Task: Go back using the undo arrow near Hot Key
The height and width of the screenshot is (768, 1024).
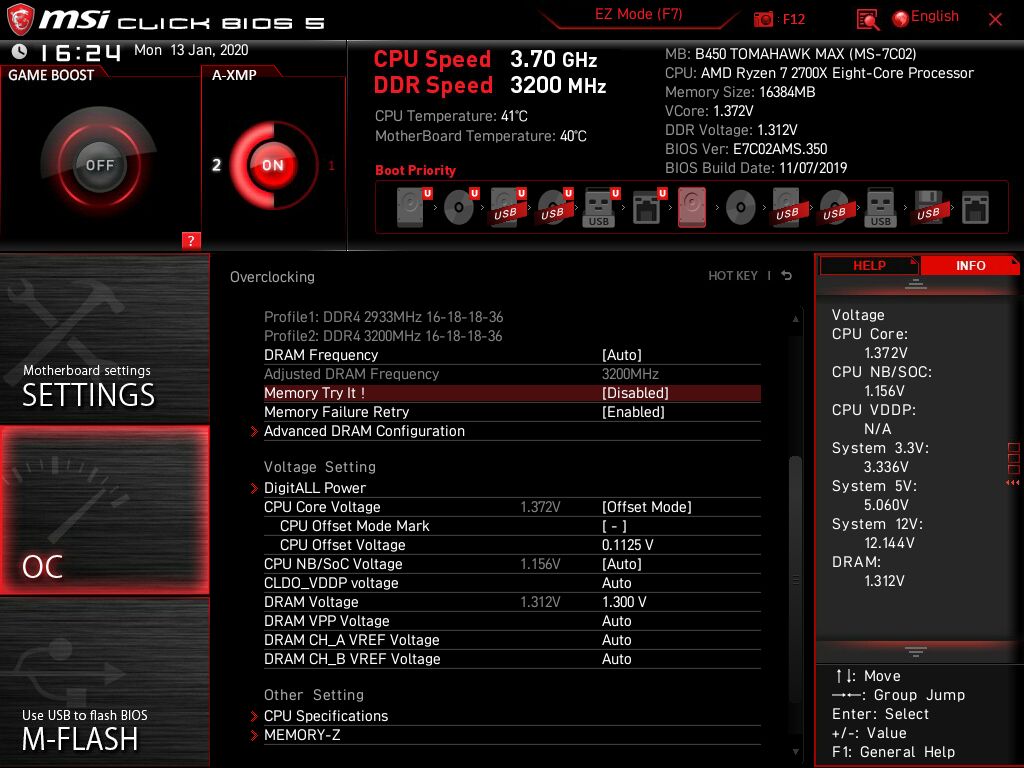Action: 787,276
